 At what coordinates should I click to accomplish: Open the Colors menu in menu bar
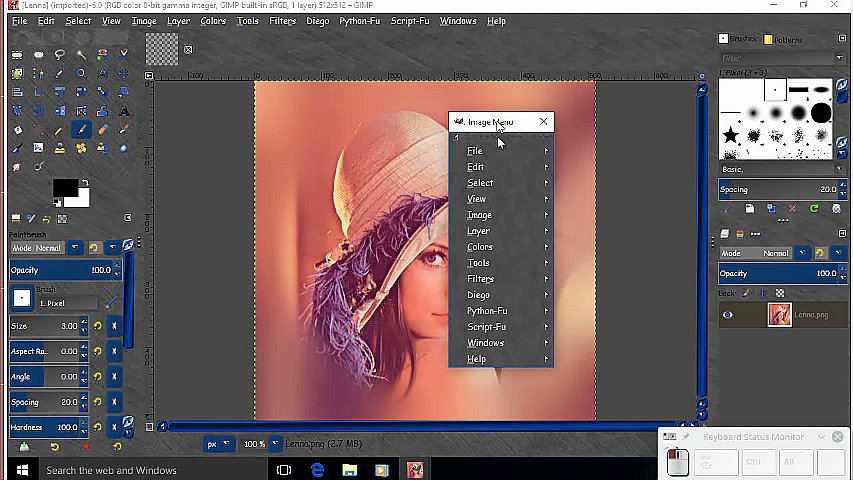(213, 21)
